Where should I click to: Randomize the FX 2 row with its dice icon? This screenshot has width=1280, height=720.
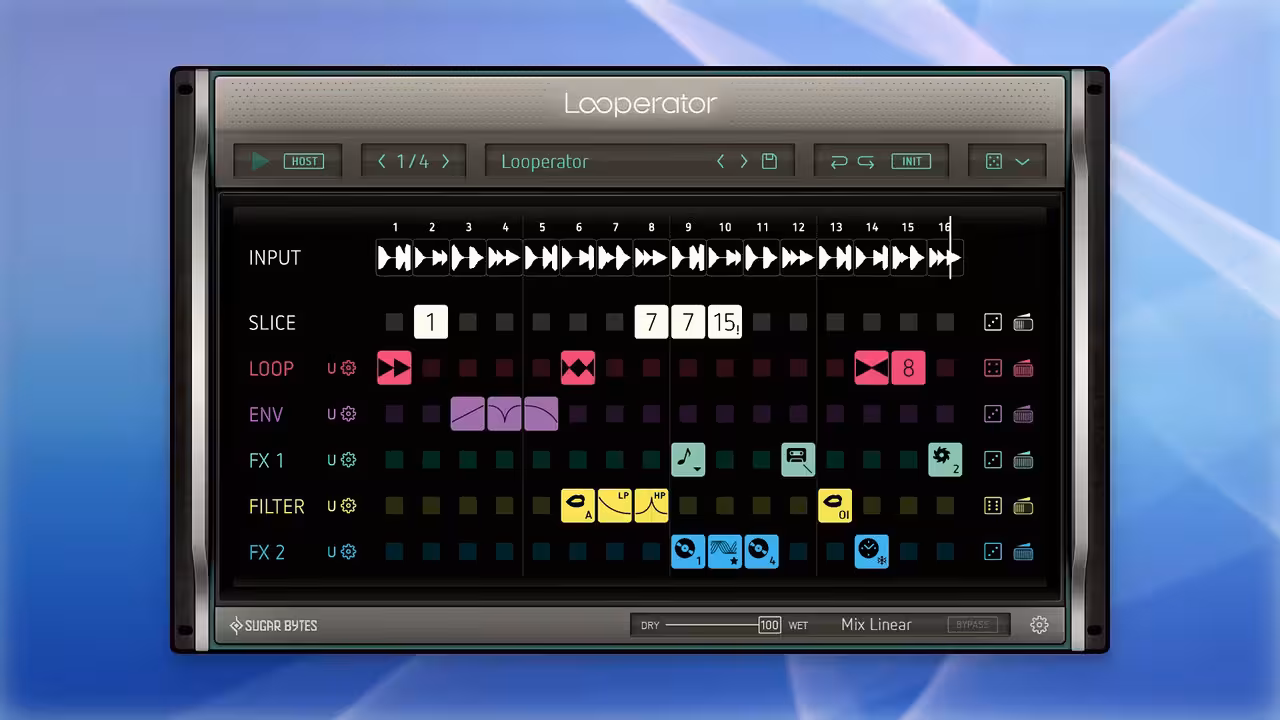coord(993,552)
